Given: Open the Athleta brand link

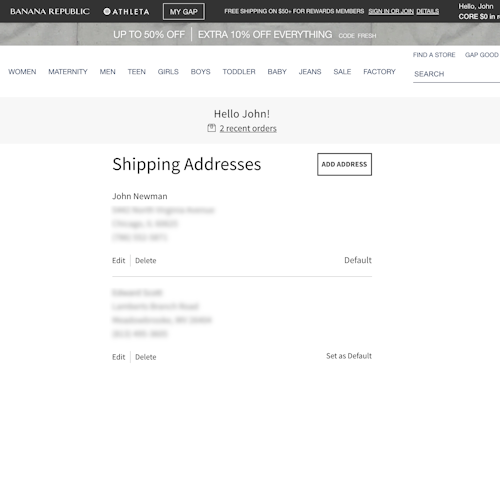Looking at the screenshot, I should (x=126, y=12).
